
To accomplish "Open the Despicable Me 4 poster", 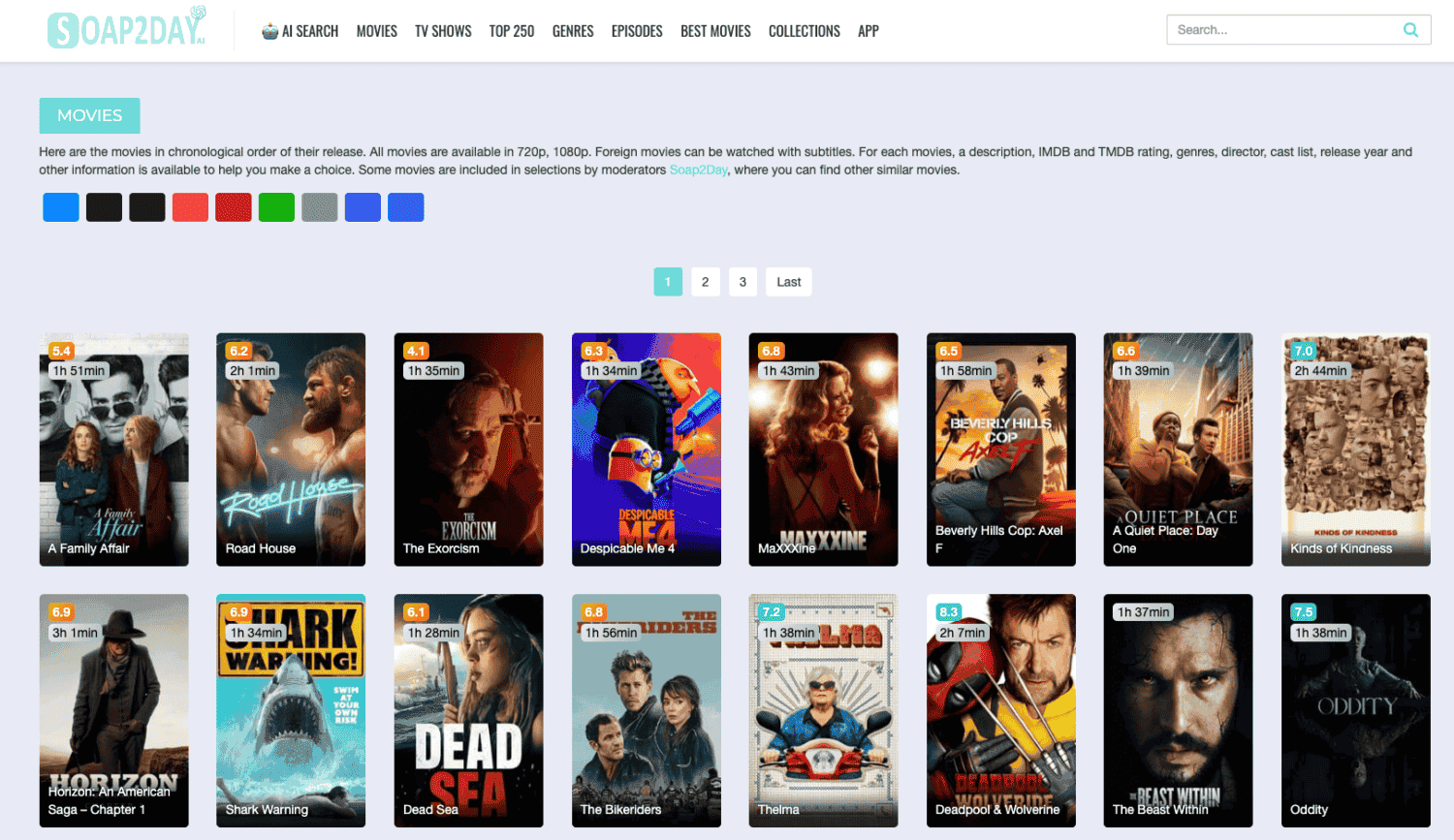I will [x=647, y=450].
